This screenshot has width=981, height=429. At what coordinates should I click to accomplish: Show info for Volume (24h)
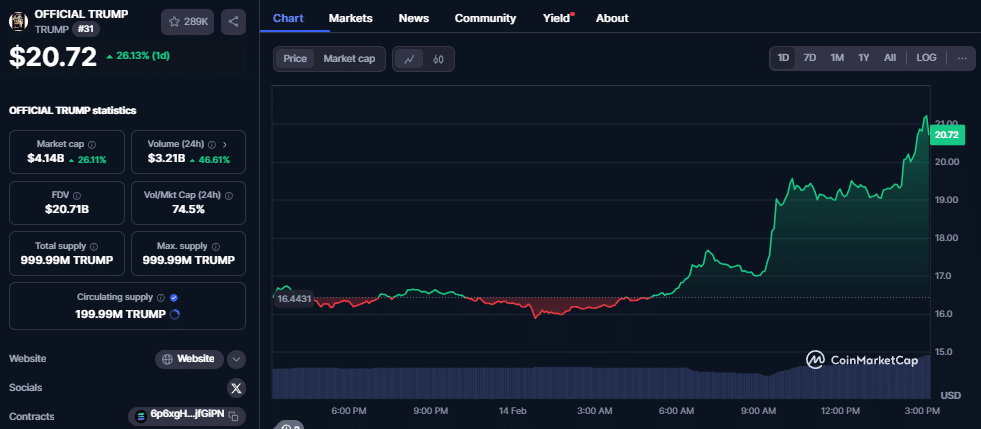pos(211,144)
